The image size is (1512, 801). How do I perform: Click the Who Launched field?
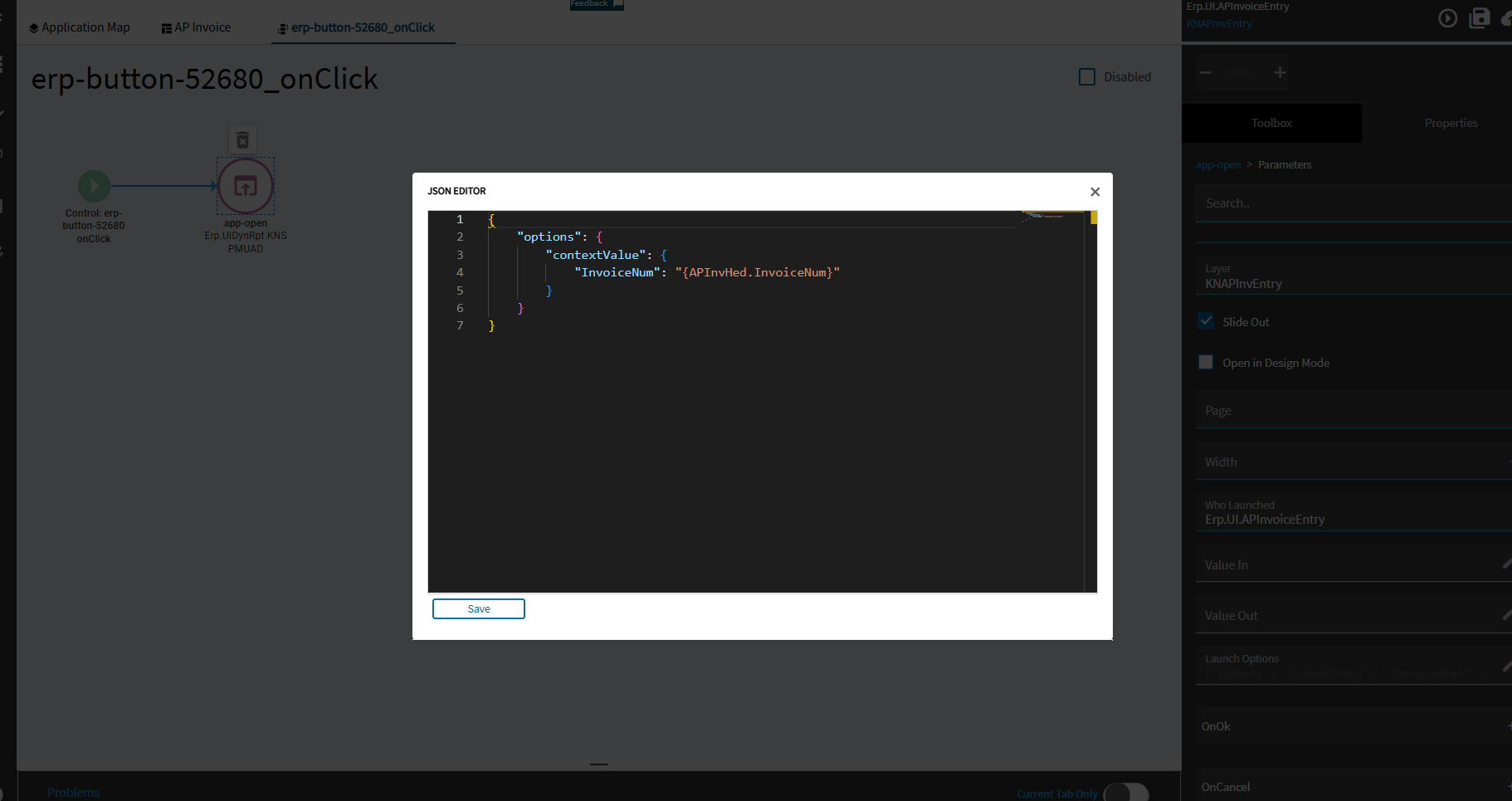(x=1354, y=512)
